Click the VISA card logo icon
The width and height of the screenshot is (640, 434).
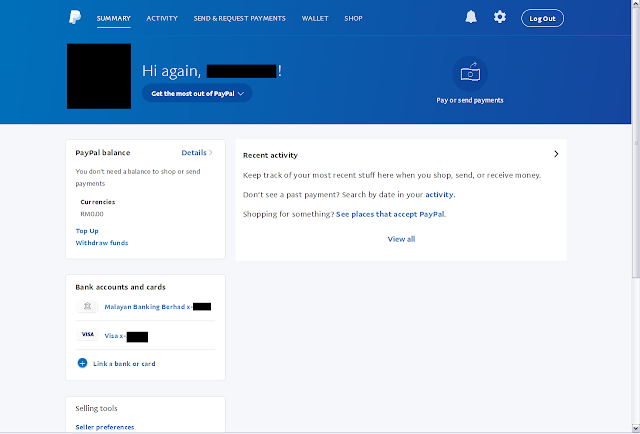pyautogui.click(x=87, y=334)
